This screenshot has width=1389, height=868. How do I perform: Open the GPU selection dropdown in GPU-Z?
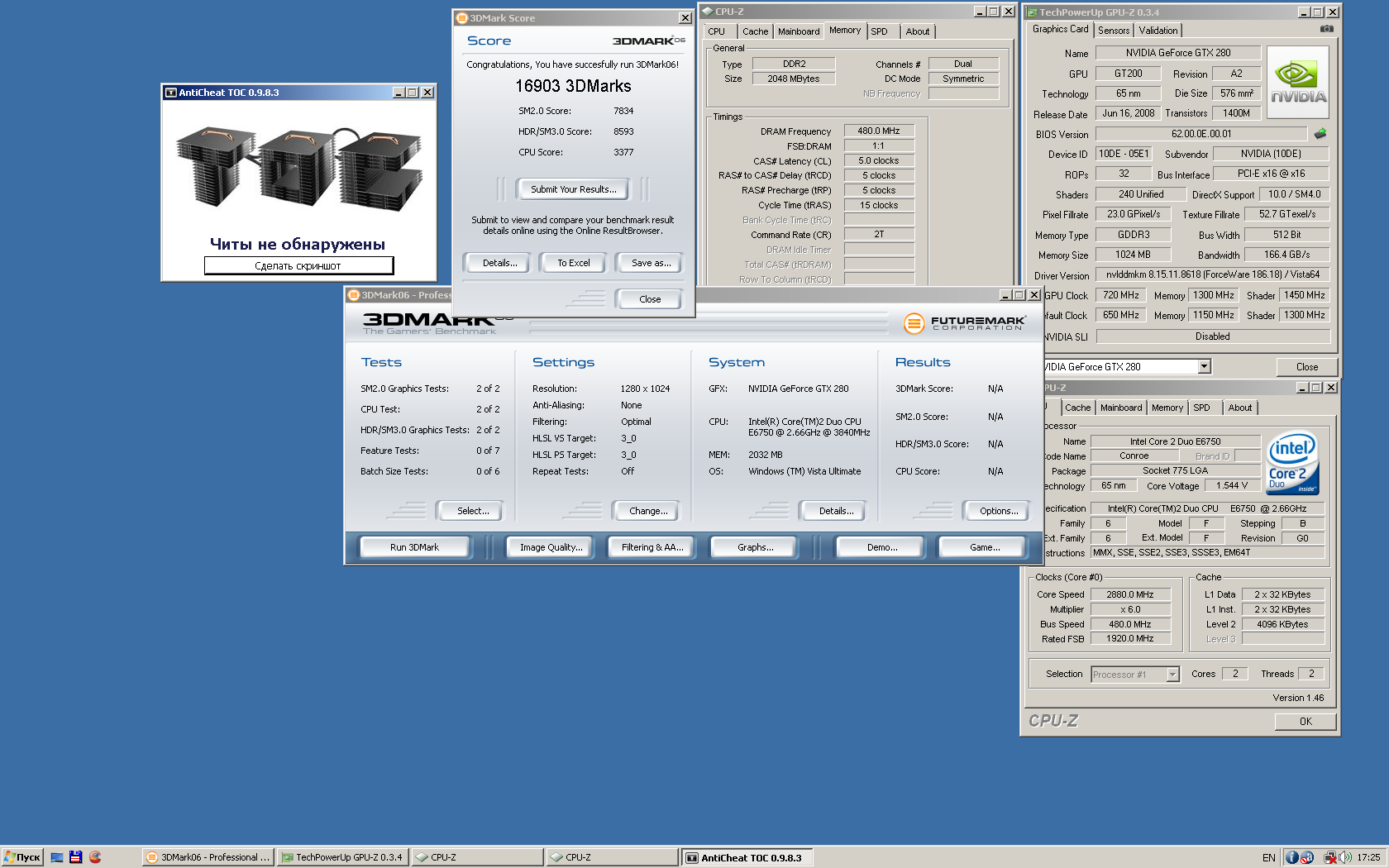point(1205,366)
